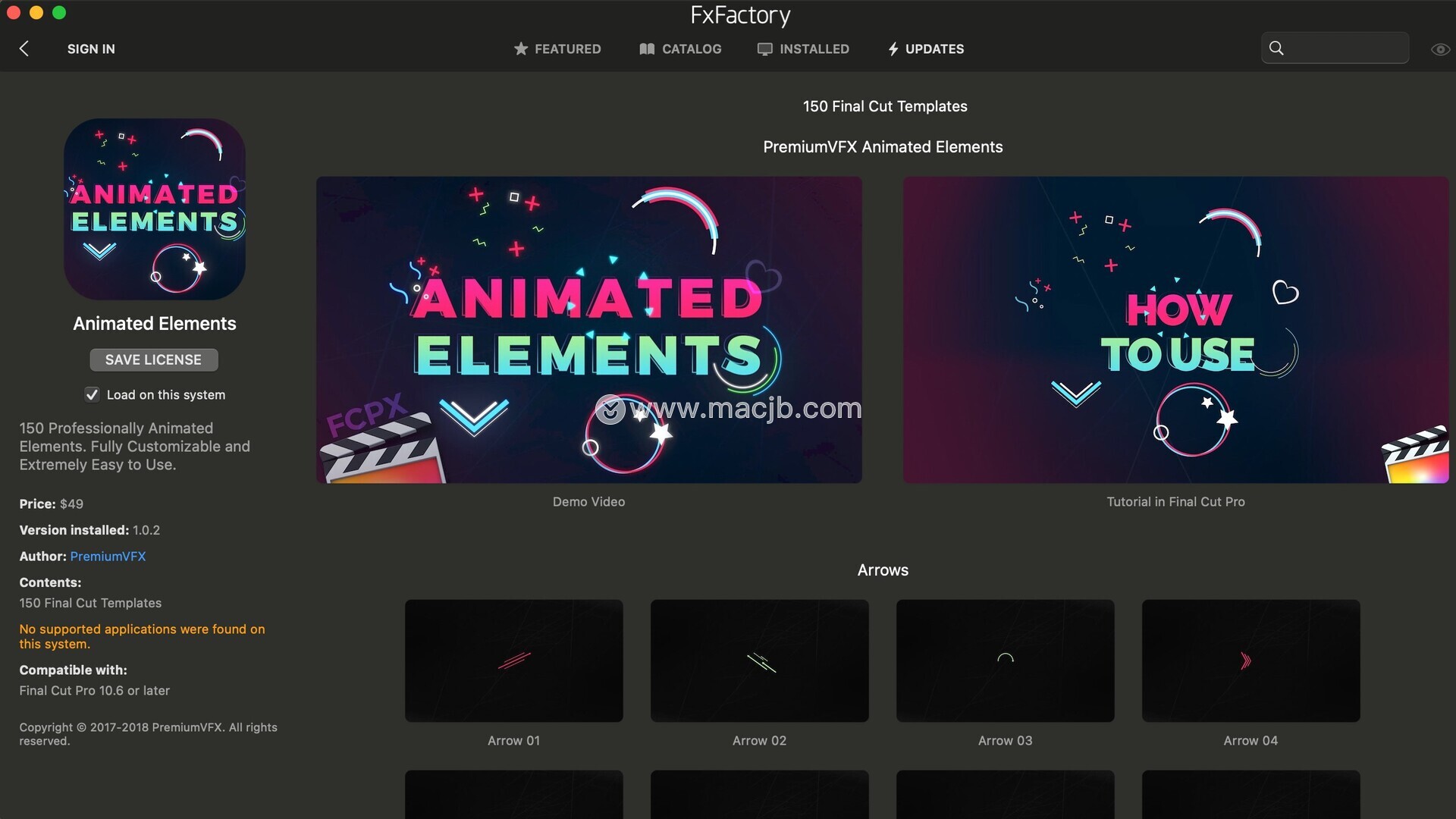Uncheck Load on this system

[92, 394]
